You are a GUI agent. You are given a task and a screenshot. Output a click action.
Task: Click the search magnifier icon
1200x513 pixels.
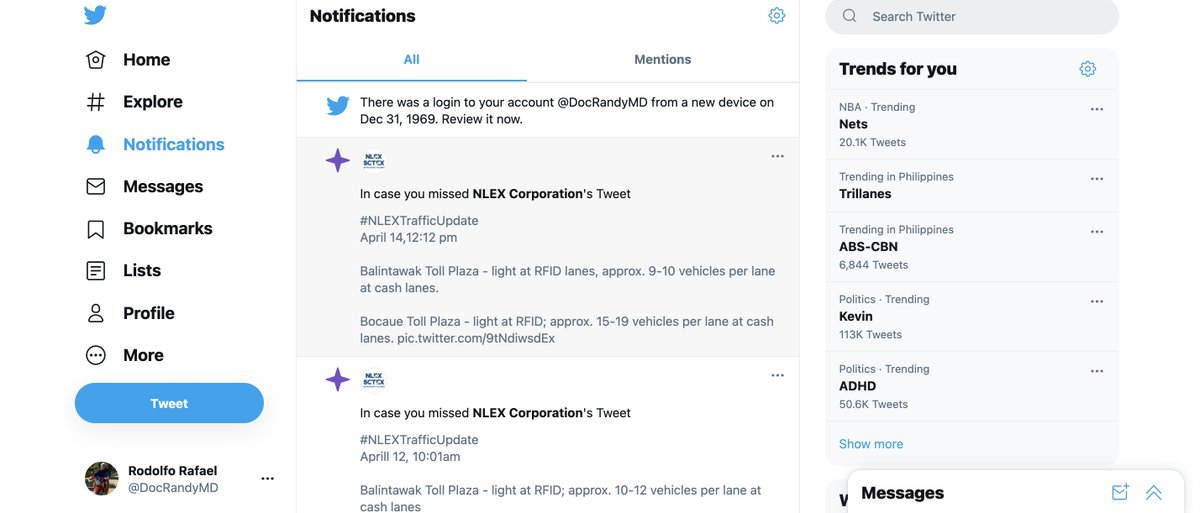(850, 16)
